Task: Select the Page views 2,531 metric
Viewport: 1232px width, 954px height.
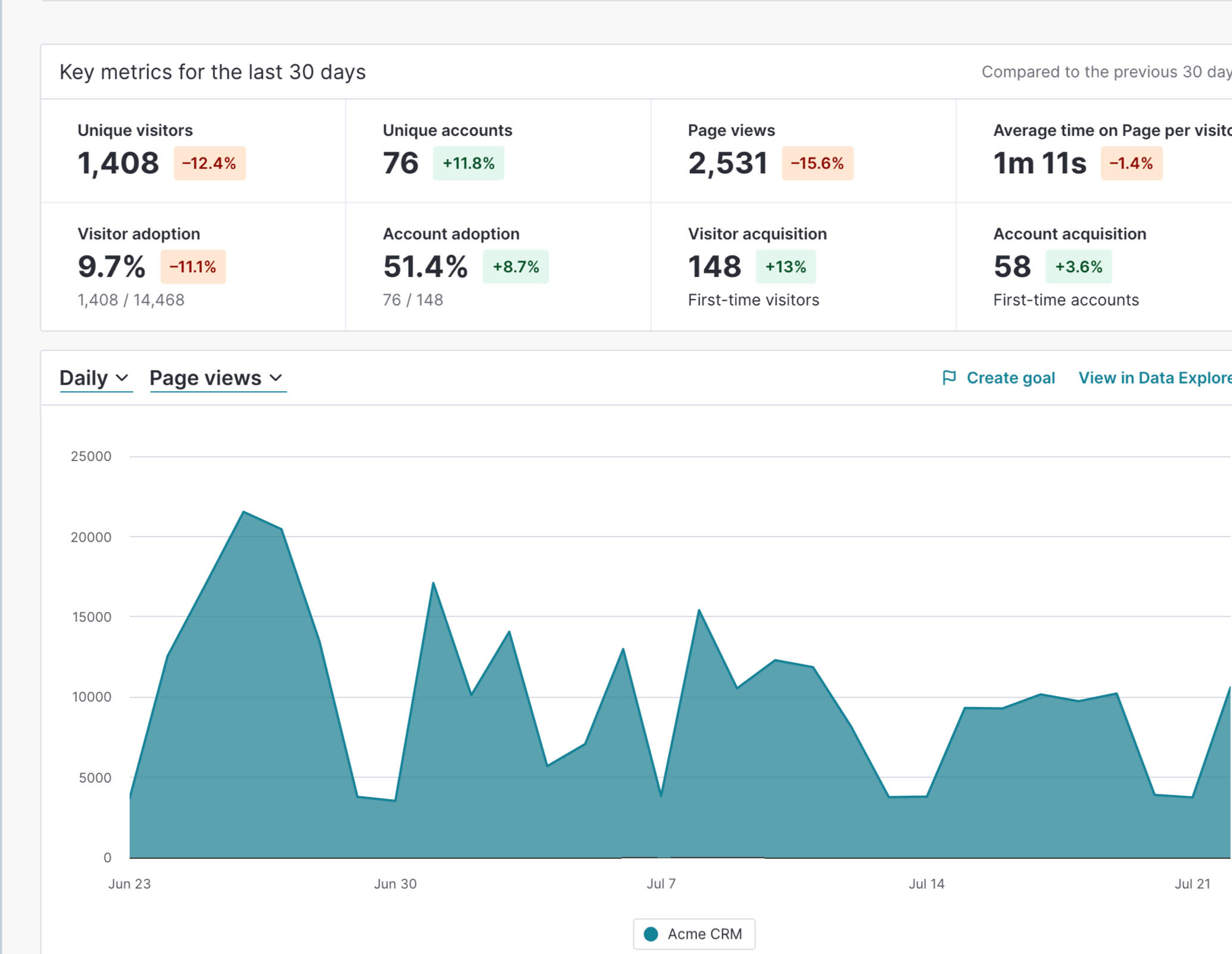Action: pyautogui.click(x=727, y=163)
